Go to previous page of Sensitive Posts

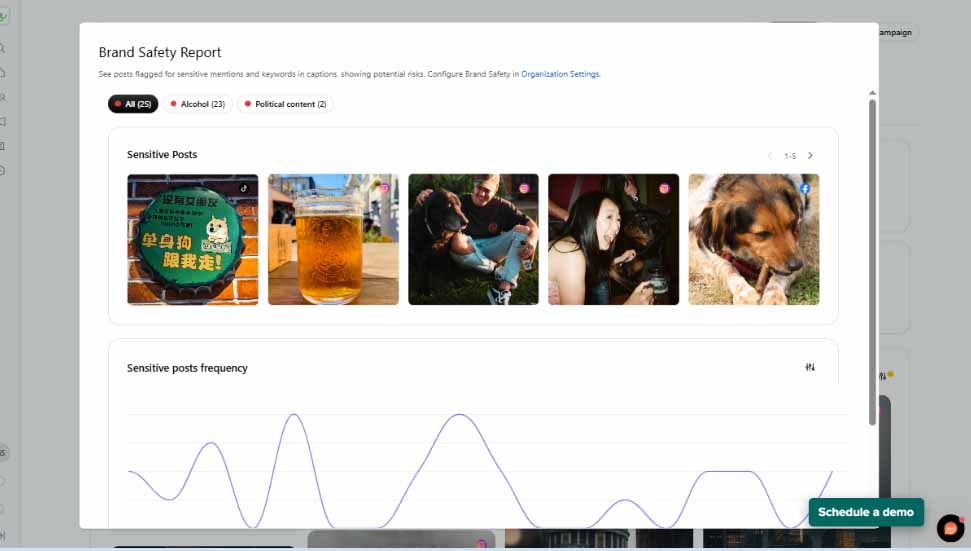click(x=770, y=155)
